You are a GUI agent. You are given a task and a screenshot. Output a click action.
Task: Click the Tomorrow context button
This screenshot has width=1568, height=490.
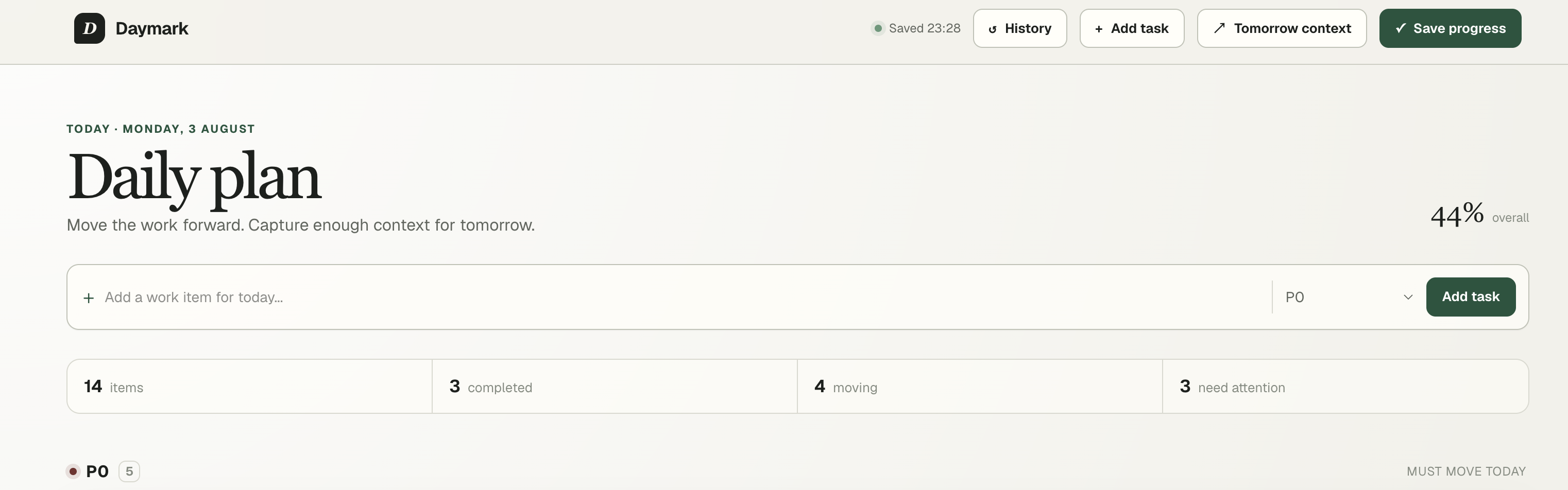click(1281, 29)
